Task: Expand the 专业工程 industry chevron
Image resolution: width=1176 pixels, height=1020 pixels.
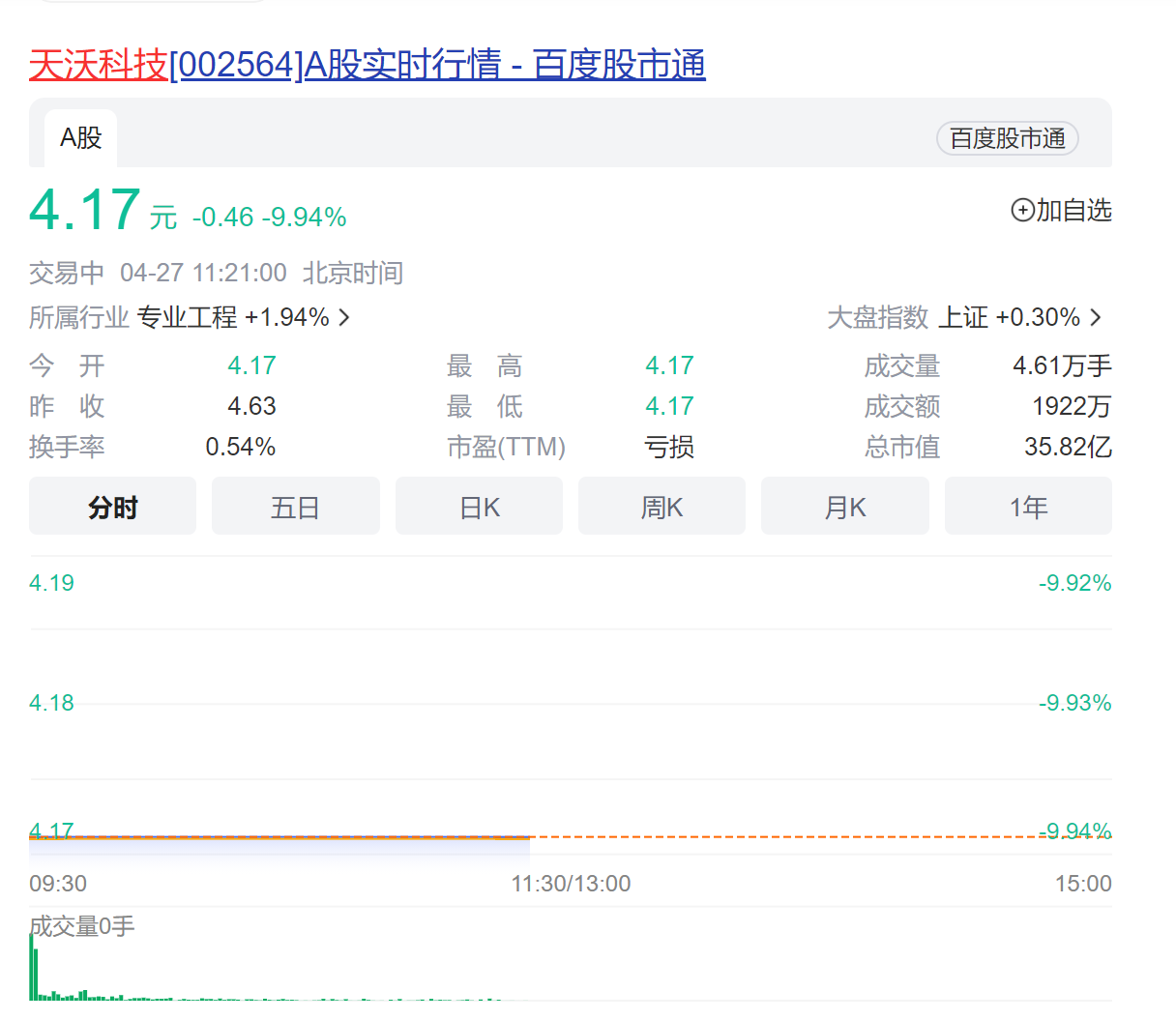Action: point(344,317)
